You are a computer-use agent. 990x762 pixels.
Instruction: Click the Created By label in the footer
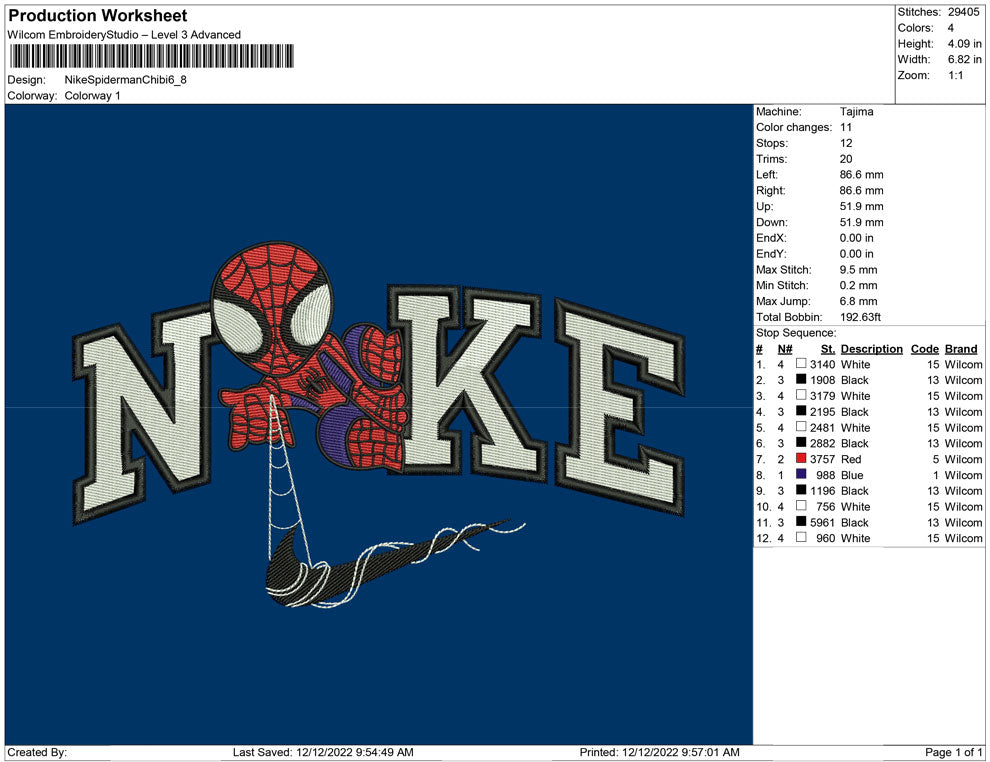pyautogui.click(x=37, y=752)
